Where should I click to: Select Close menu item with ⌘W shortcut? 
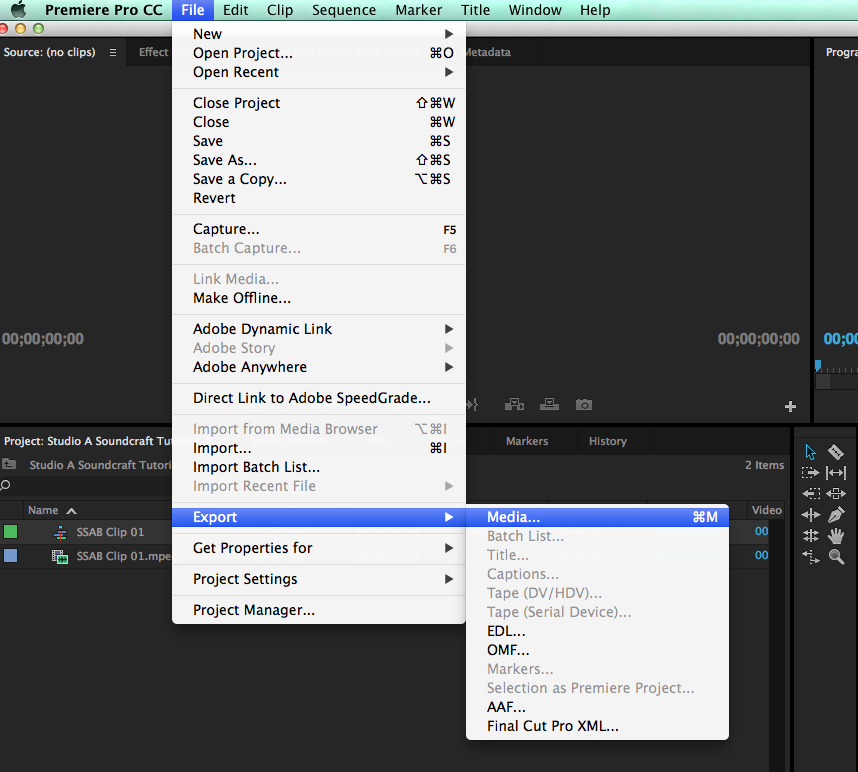click(x=318, y=122)
